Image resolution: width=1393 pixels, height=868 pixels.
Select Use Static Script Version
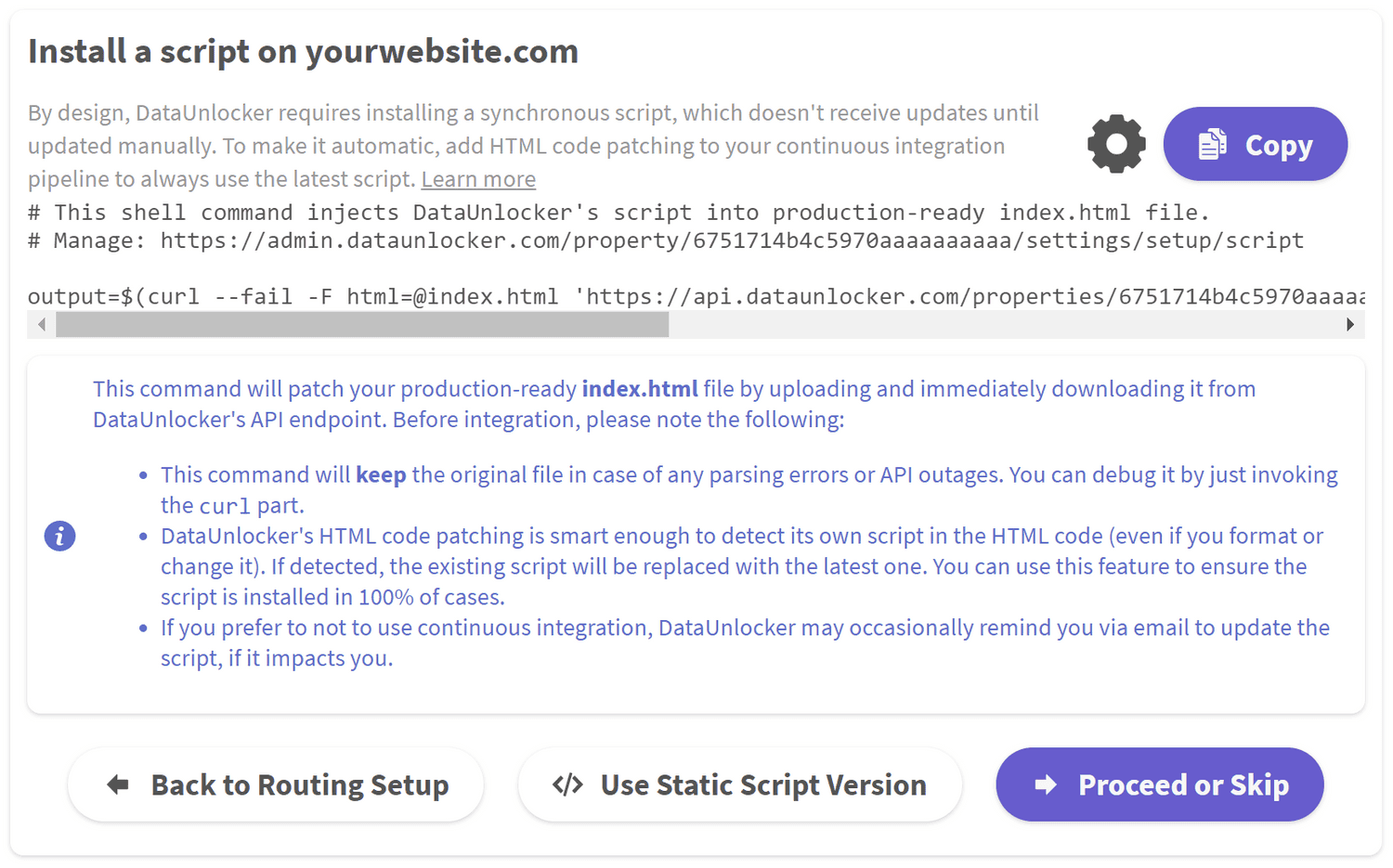point(740,784)
